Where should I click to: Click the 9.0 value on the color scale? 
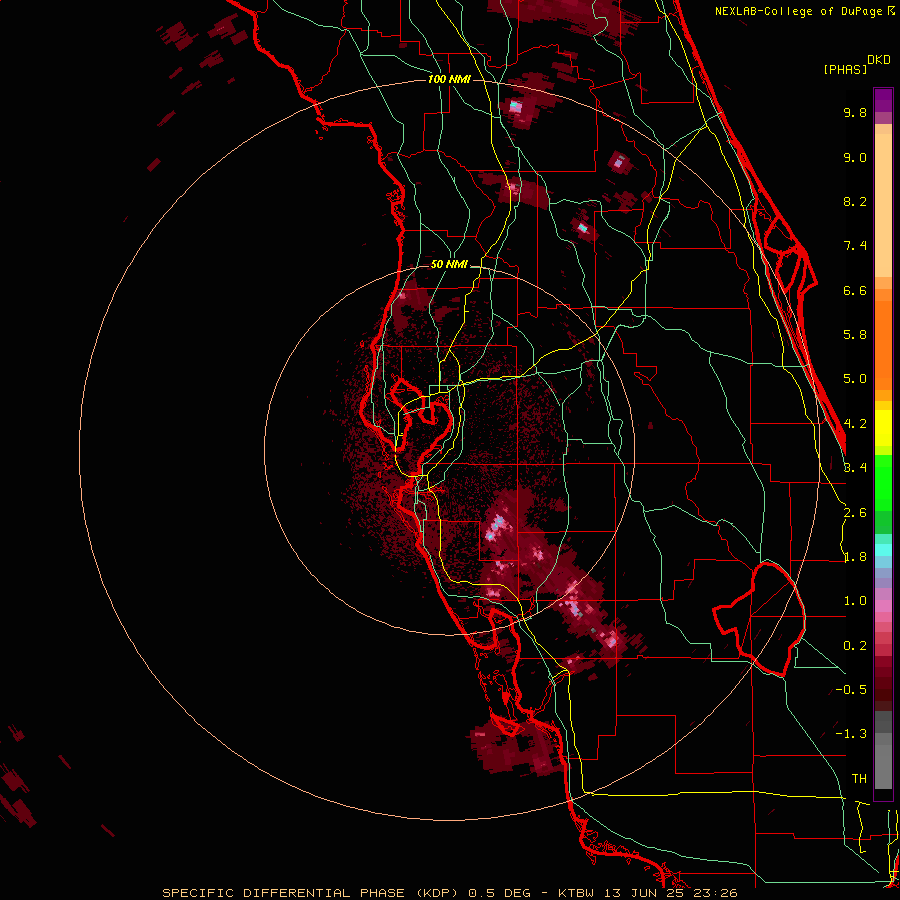pos(855,157)
